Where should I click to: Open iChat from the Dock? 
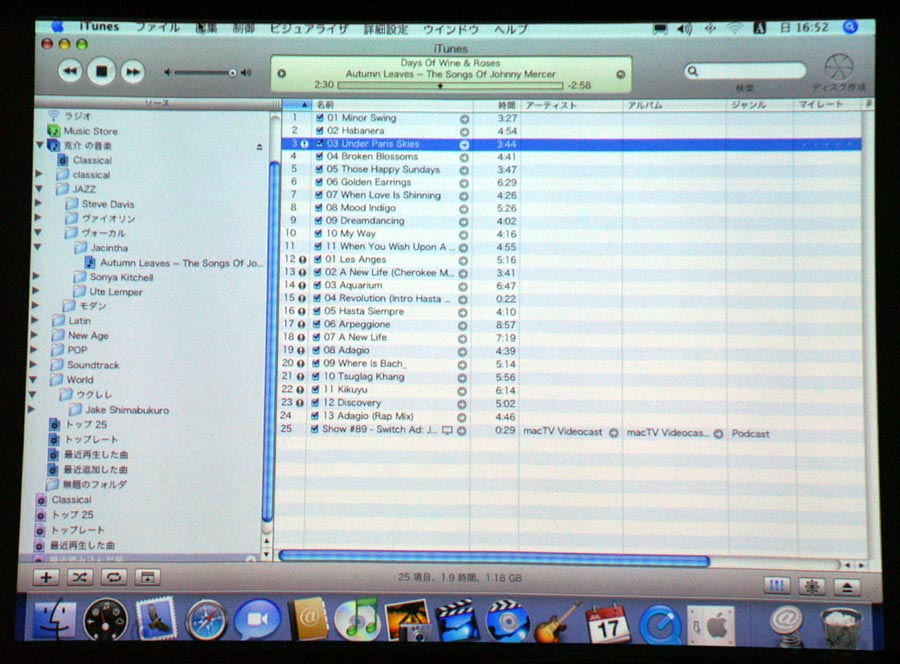[257, 620]
